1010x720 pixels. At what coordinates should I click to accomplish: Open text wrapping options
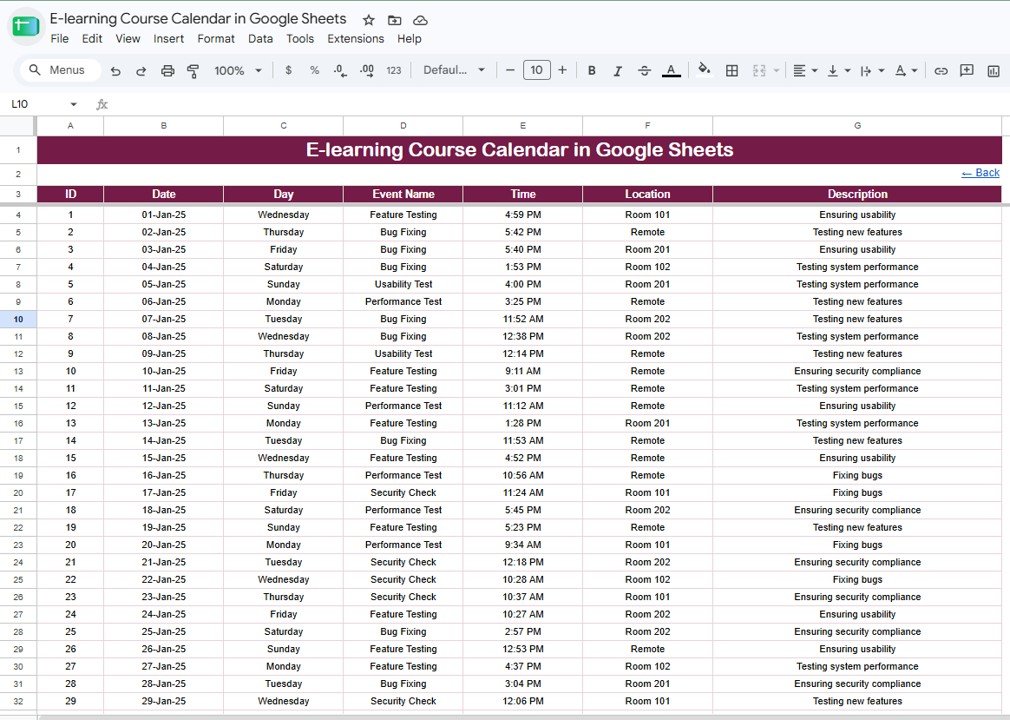tap(872, 71)
